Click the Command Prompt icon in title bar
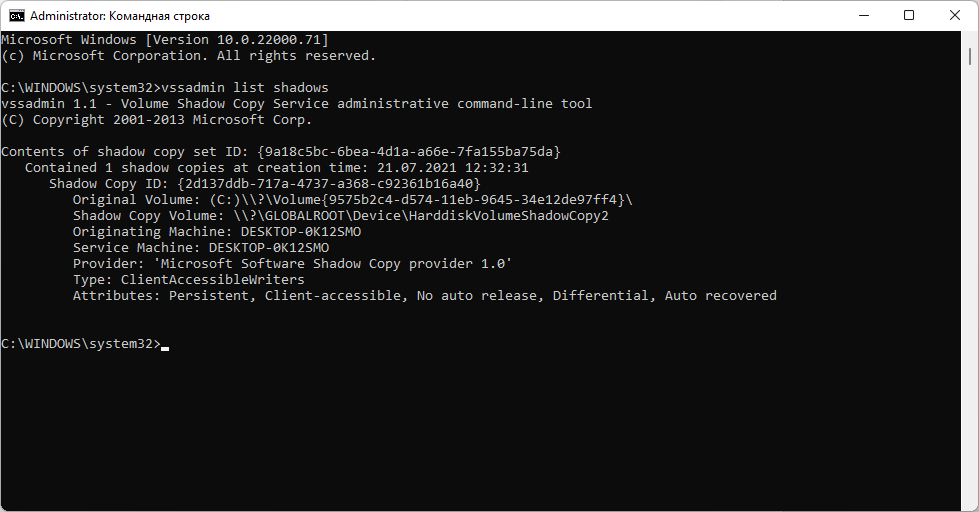This screenshot has width=979, height=512. pyautogui.click(x=17, y=15)
